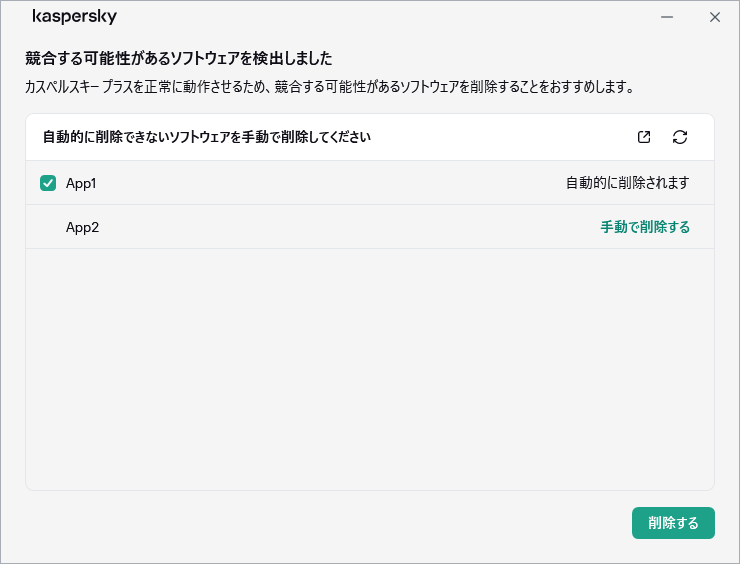Minimize the Kaspersky window
This screenshot has width=740, height=564.
[667, 17]
